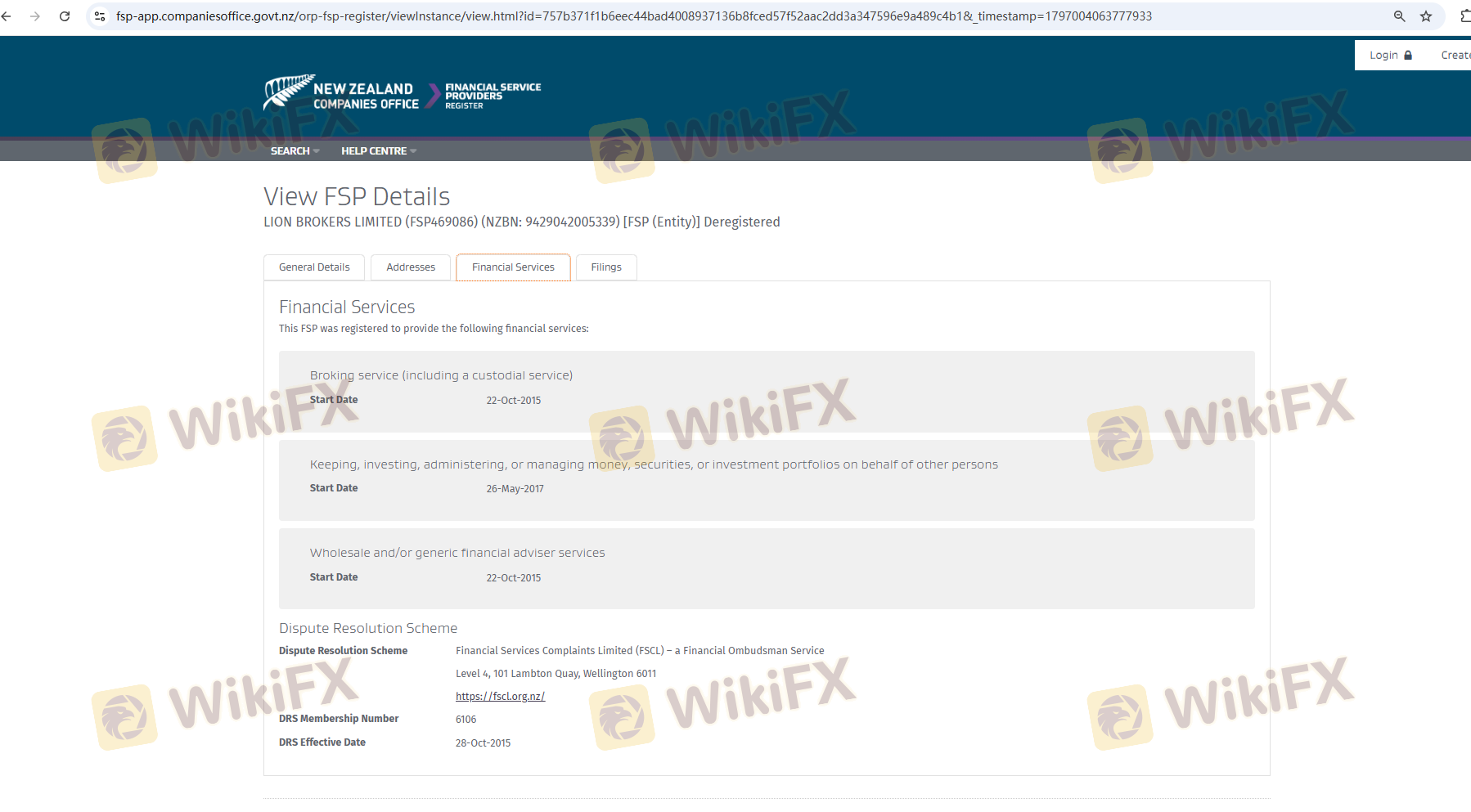Open the Addresses tab
Viewport: 1471px width, 812px height.
pos(411,267)
